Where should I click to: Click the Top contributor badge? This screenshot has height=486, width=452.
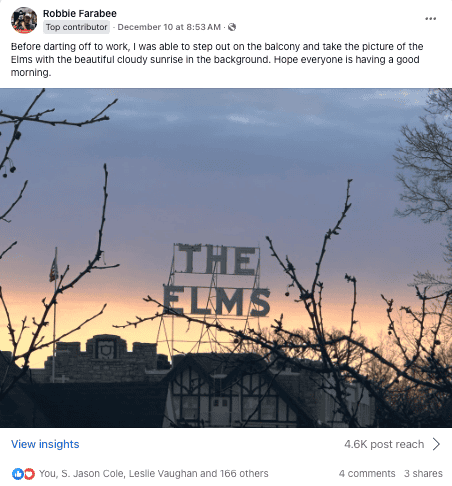(77, 27)
